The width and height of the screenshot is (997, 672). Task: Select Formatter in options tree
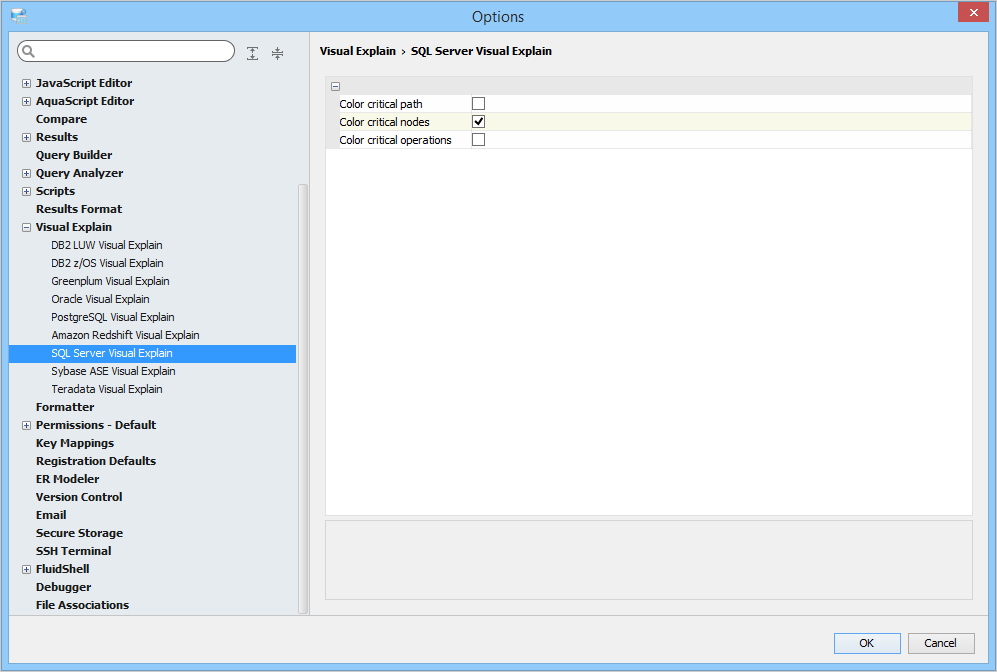[65, 407]
